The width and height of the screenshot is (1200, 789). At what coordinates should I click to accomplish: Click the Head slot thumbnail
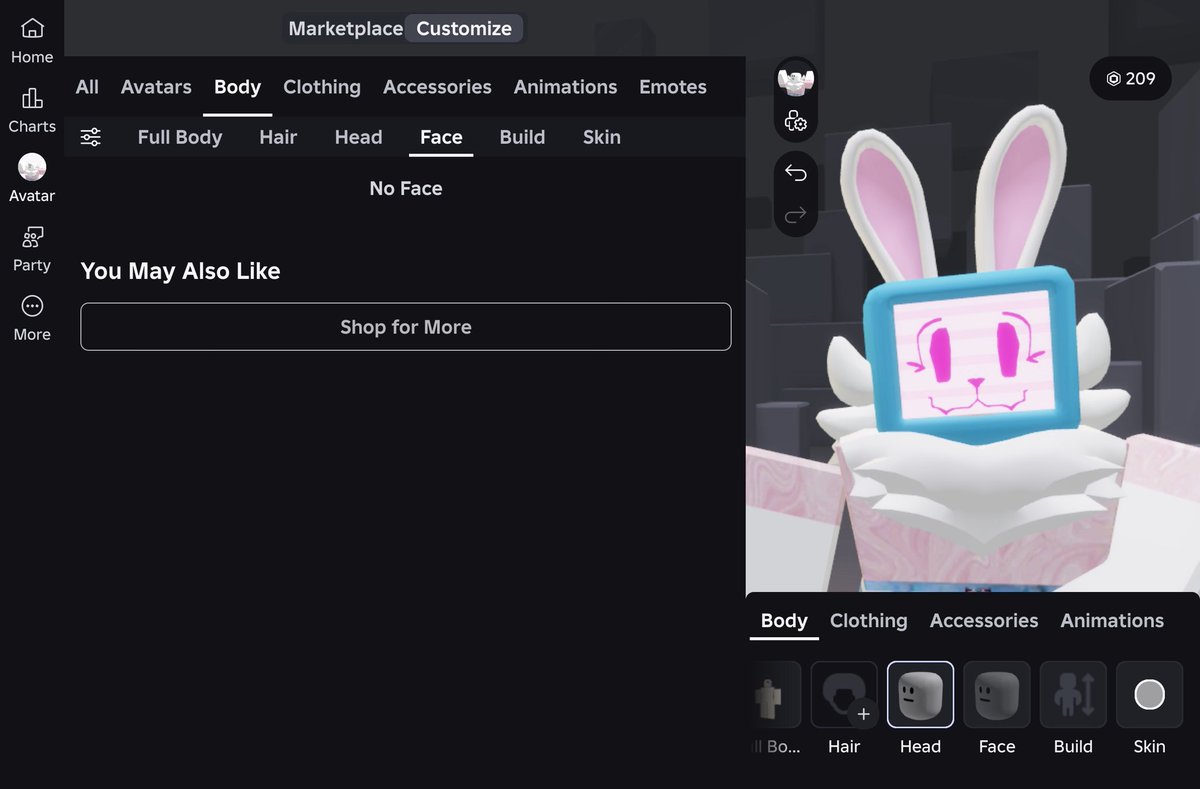(x=920, y=694)
